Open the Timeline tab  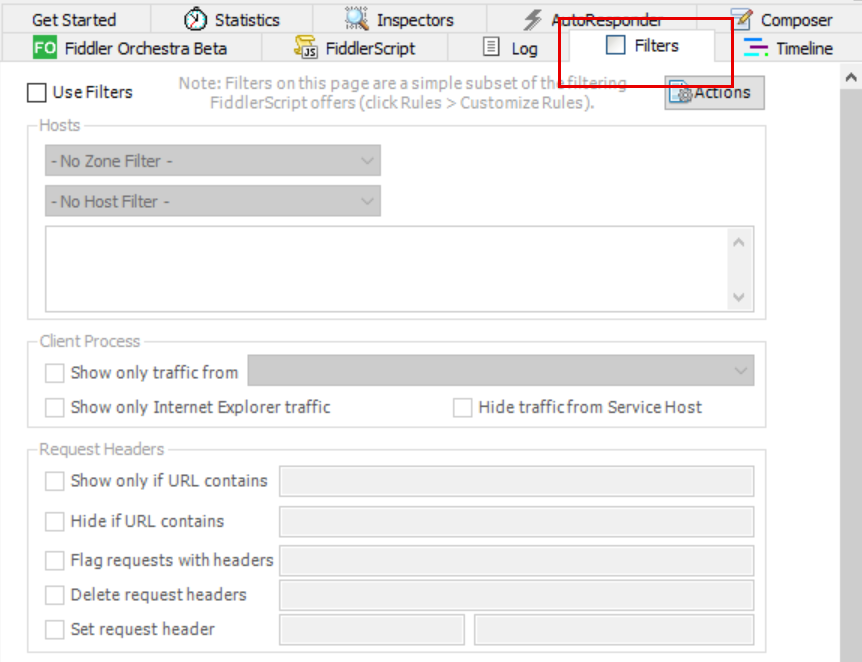click(788, 48)
